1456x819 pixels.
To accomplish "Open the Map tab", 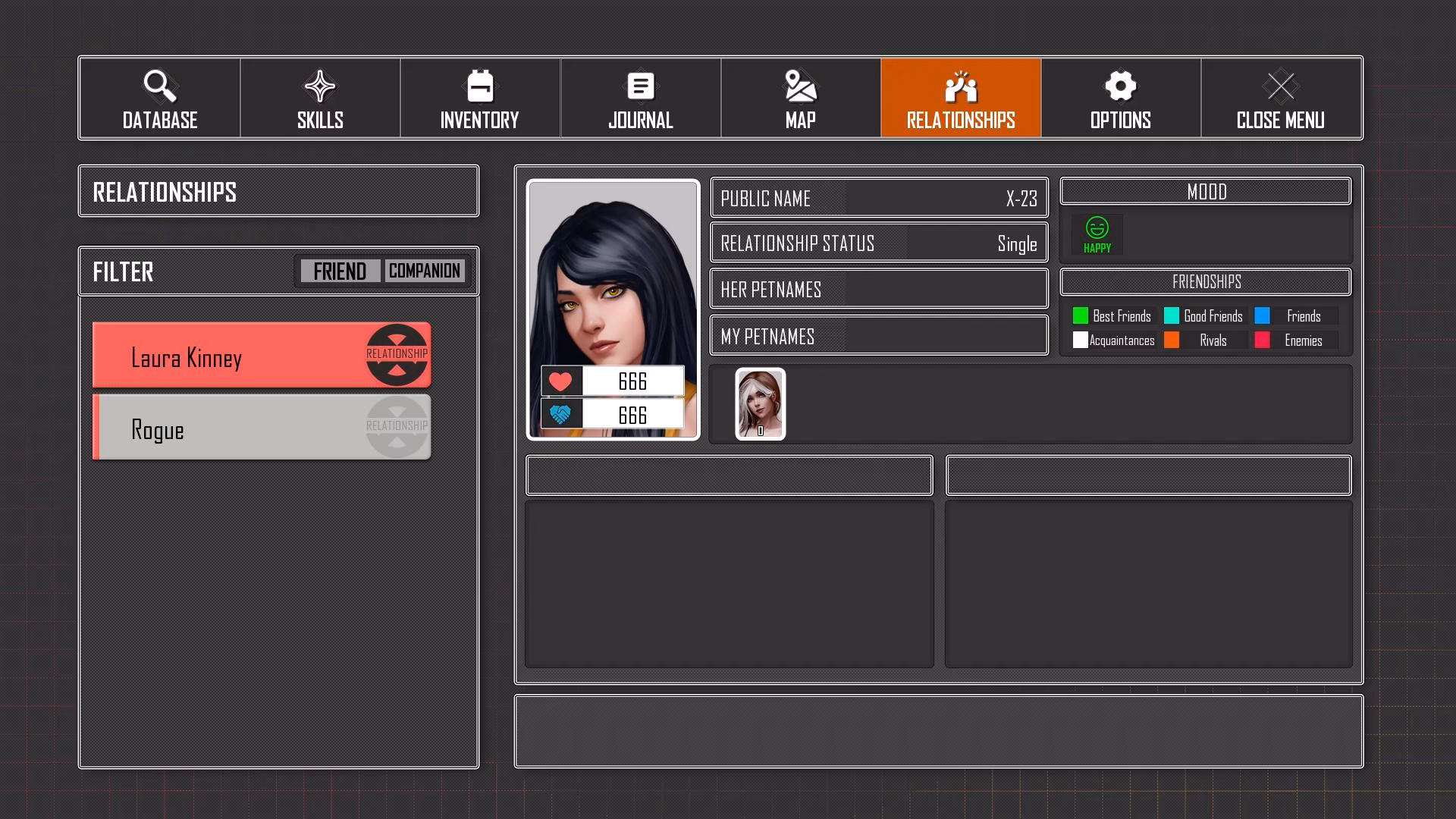I will (x=800, y=98).
